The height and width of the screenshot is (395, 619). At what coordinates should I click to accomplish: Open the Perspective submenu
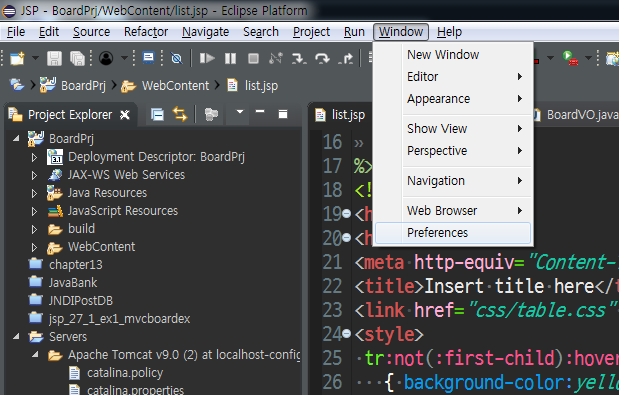tap(453, 151)
